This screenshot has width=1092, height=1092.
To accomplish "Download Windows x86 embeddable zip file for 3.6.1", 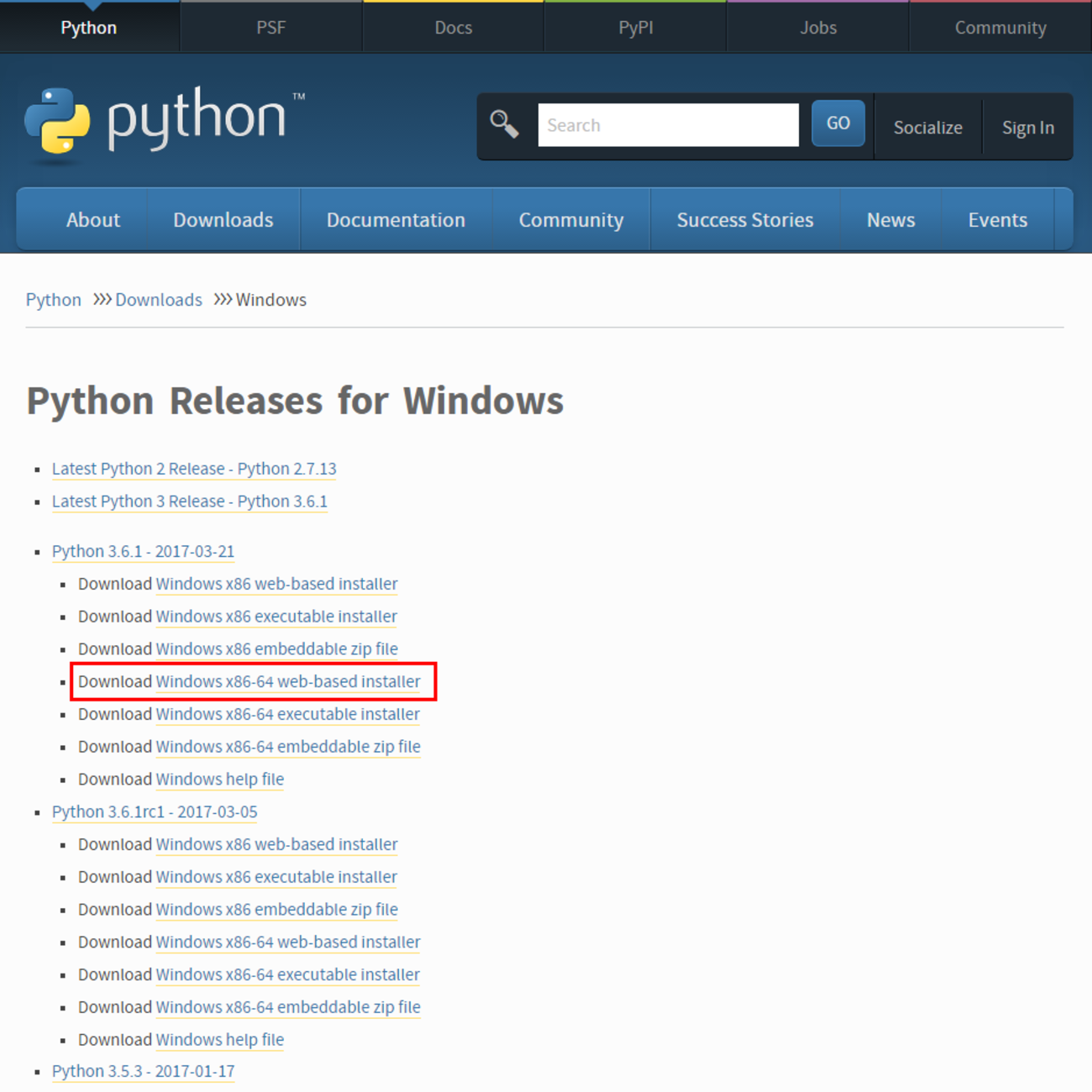I will click(x=276, y=648).
